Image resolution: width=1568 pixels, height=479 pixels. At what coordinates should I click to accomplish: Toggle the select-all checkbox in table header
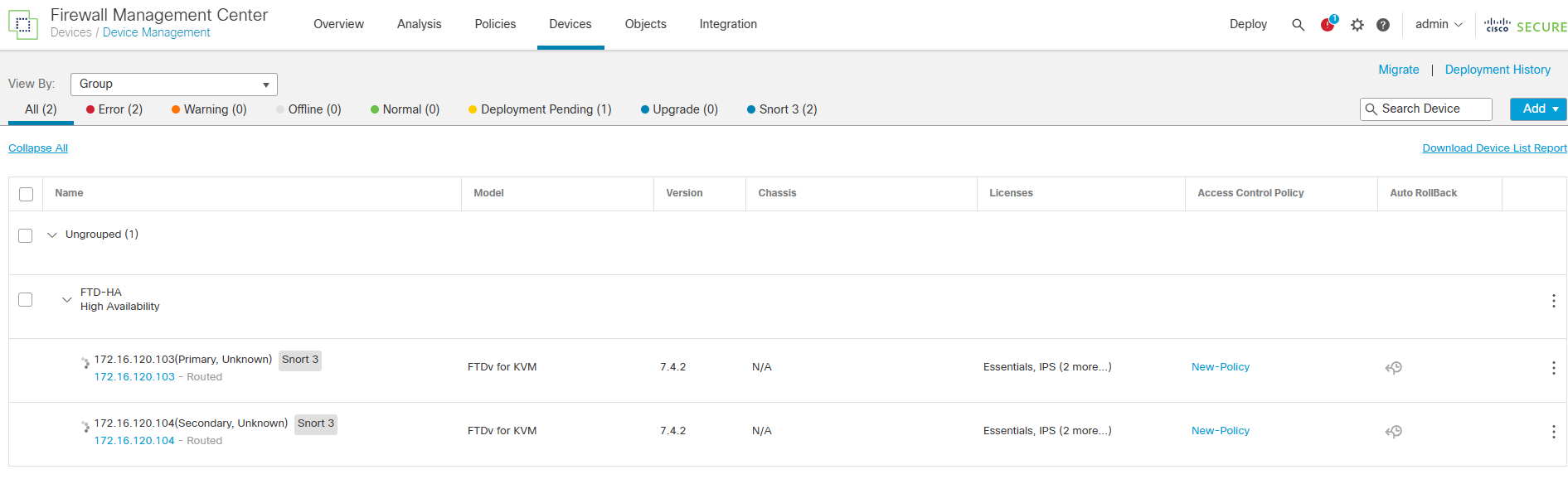27,194
